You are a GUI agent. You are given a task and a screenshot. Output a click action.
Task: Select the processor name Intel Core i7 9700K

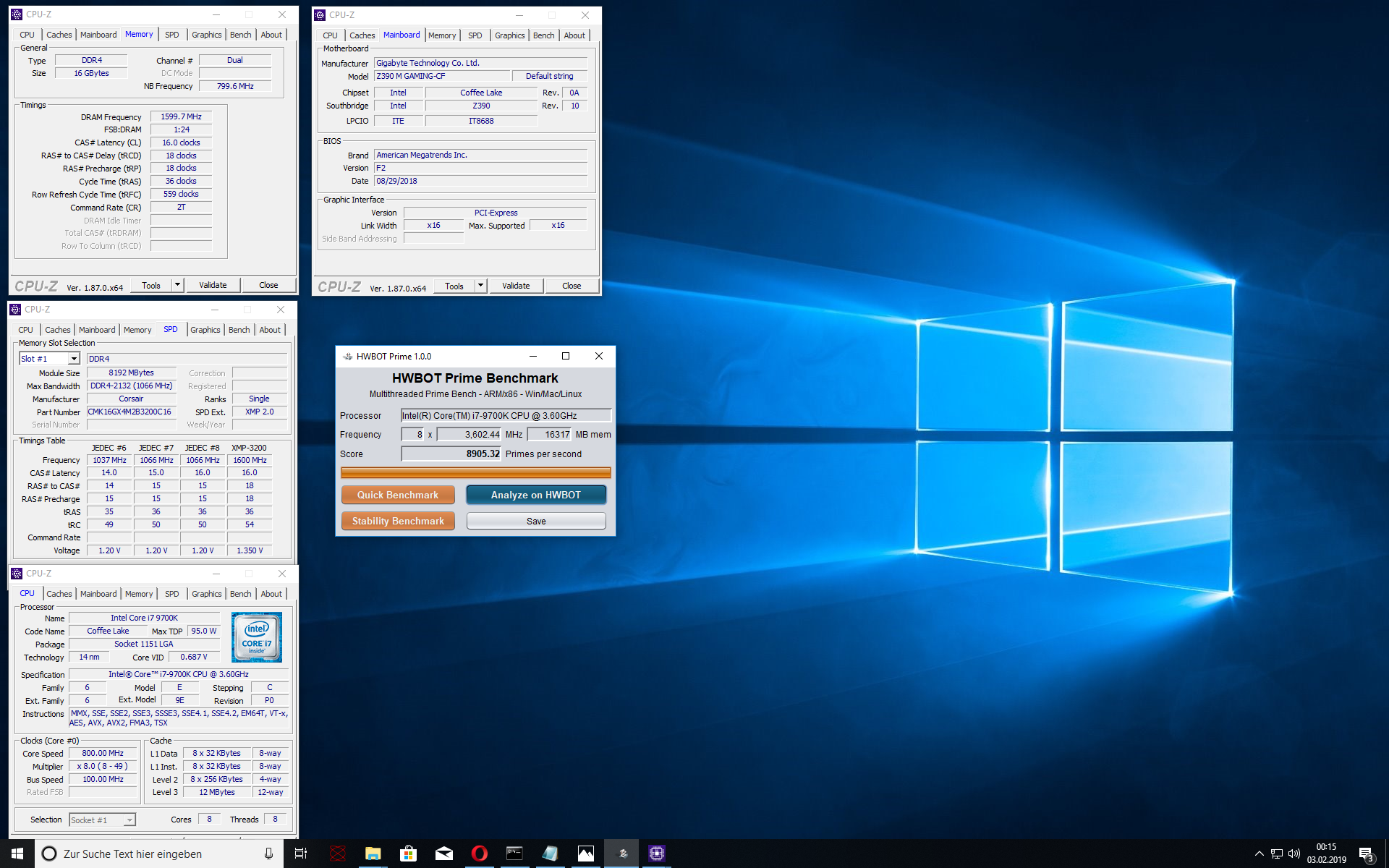pos(144,618)
